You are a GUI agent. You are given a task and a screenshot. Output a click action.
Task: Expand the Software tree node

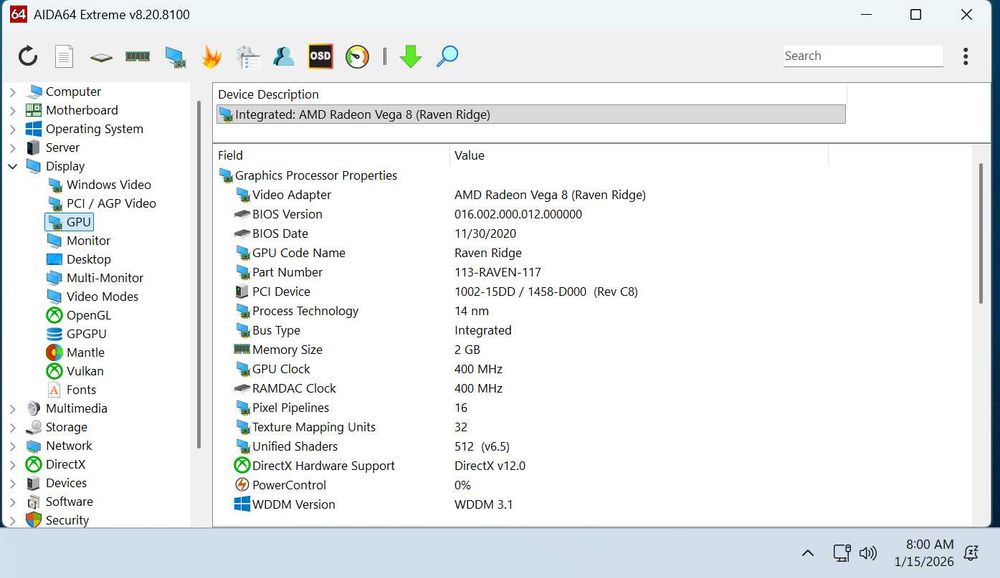coord(12,501)
